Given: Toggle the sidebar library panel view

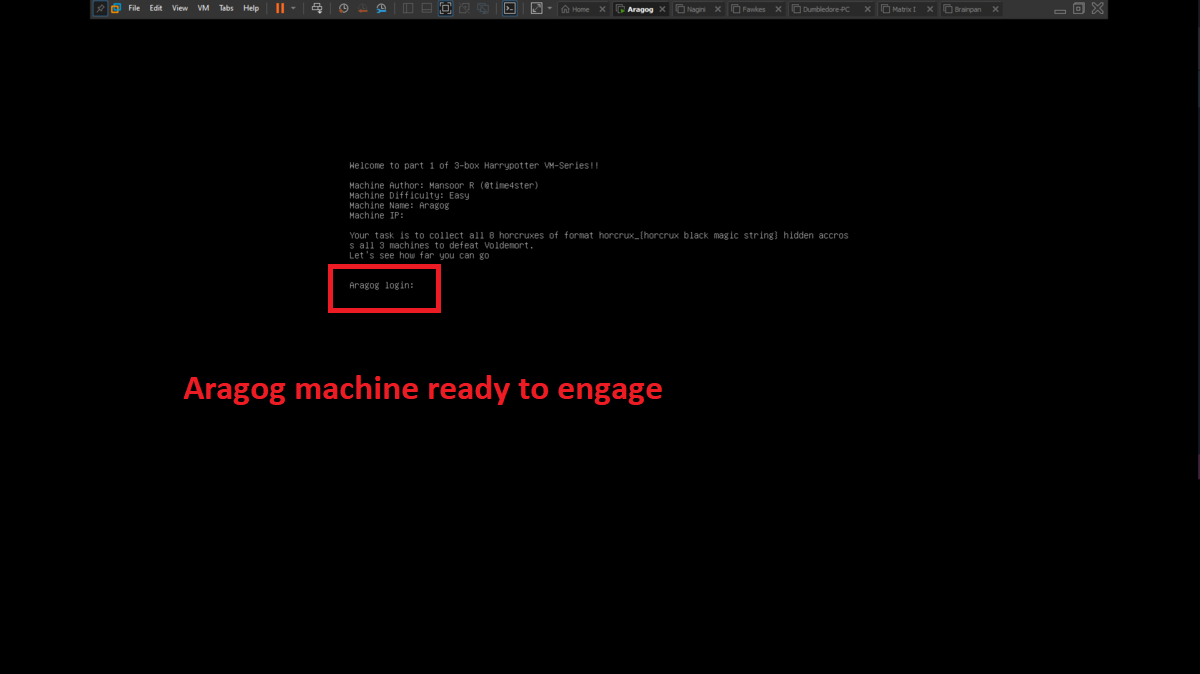Looking at the screenshot, I should (408, 8).
